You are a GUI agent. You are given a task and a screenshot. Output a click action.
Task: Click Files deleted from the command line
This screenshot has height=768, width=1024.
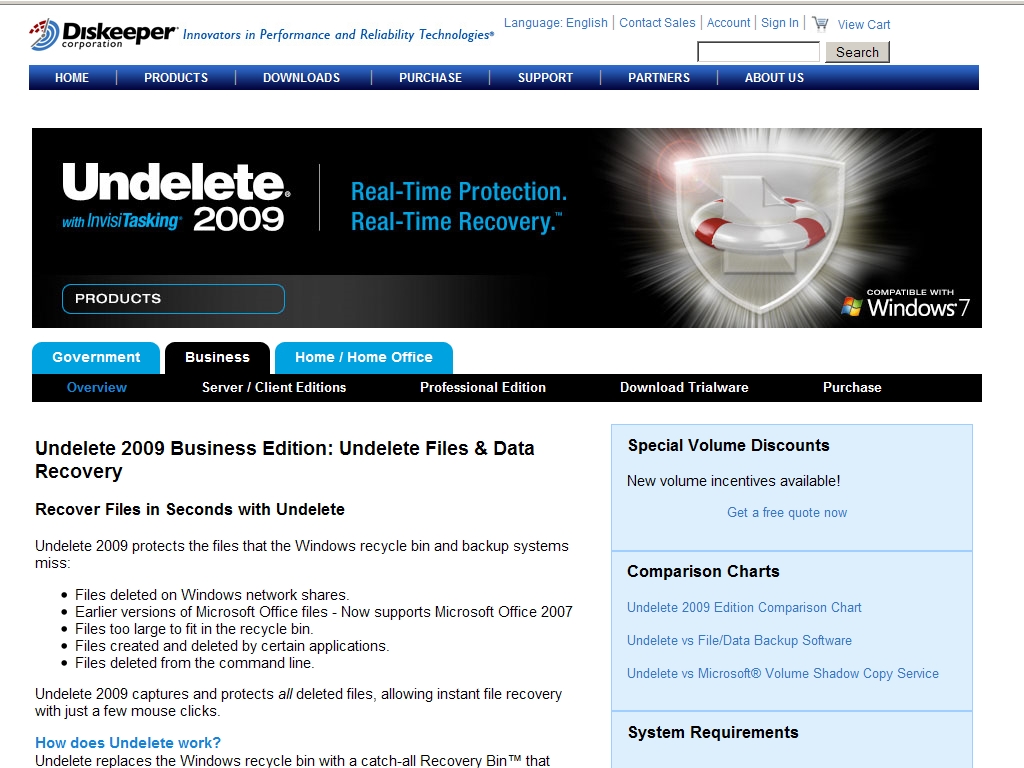coord(195,663)
